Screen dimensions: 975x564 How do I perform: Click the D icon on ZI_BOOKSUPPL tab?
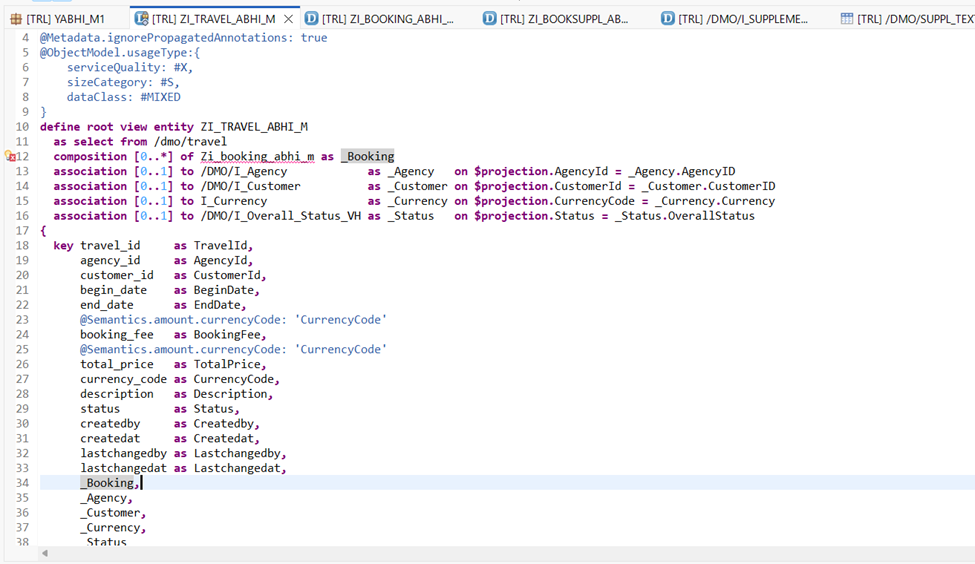pyautogui.click(x=489, y=19)
